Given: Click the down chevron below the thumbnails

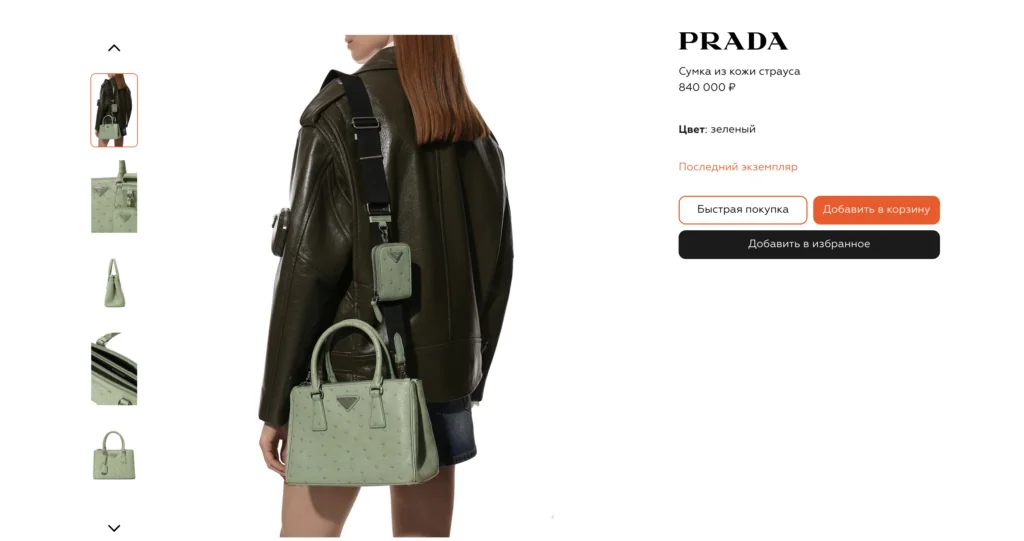Looking at the screenshot, I should pos(114,528).
